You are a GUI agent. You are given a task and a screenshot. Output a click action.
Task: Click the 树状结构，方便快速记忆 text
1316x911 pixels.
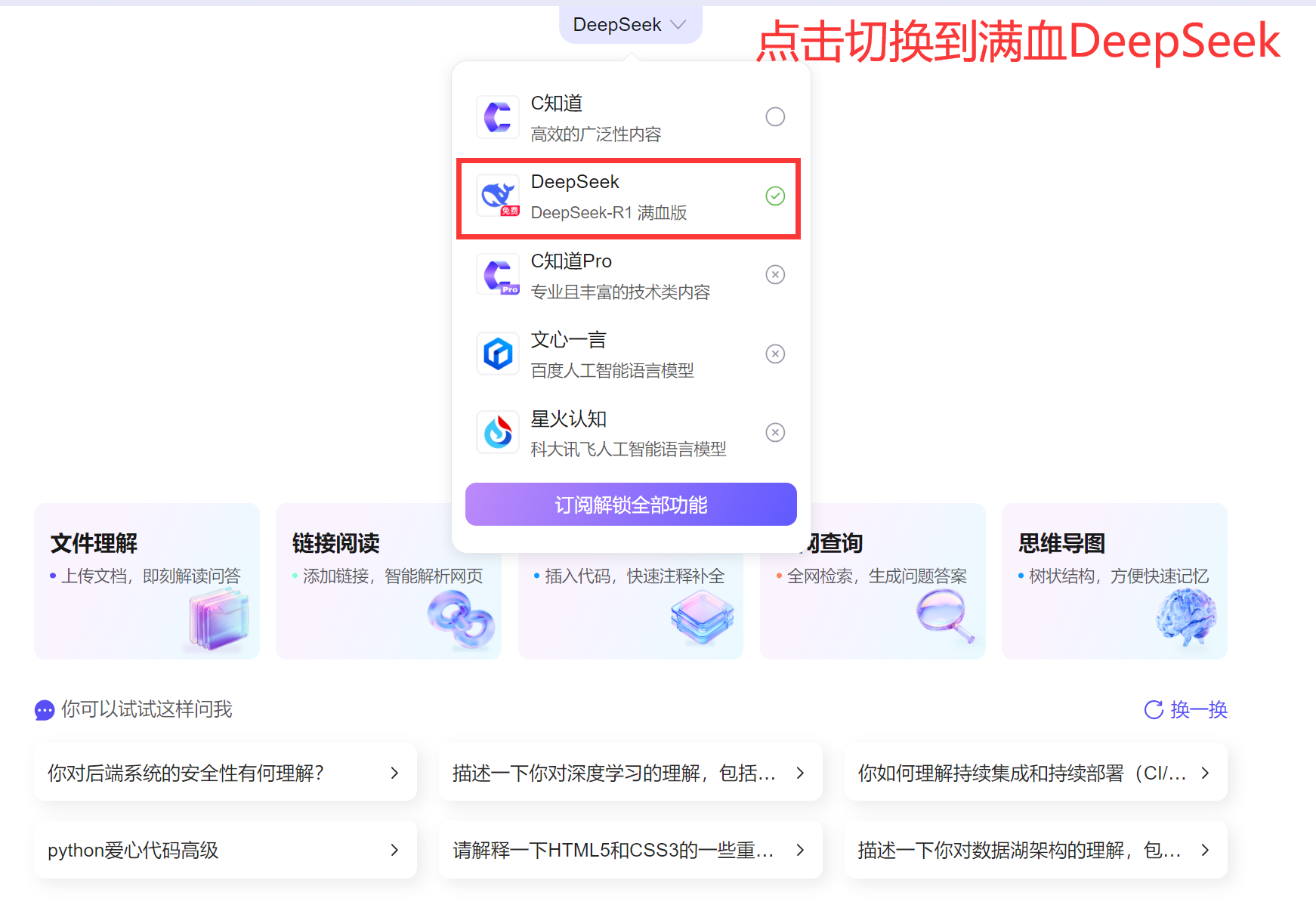coord(1119,576)
